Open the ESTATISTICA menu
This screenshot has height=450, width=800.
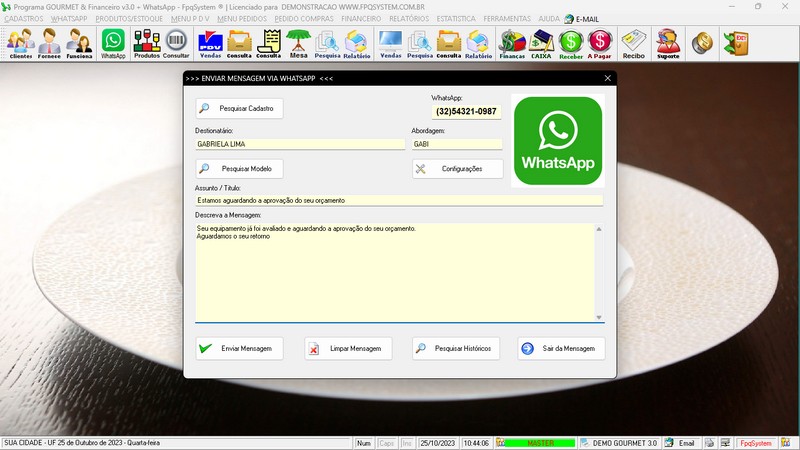coord(456,19)
